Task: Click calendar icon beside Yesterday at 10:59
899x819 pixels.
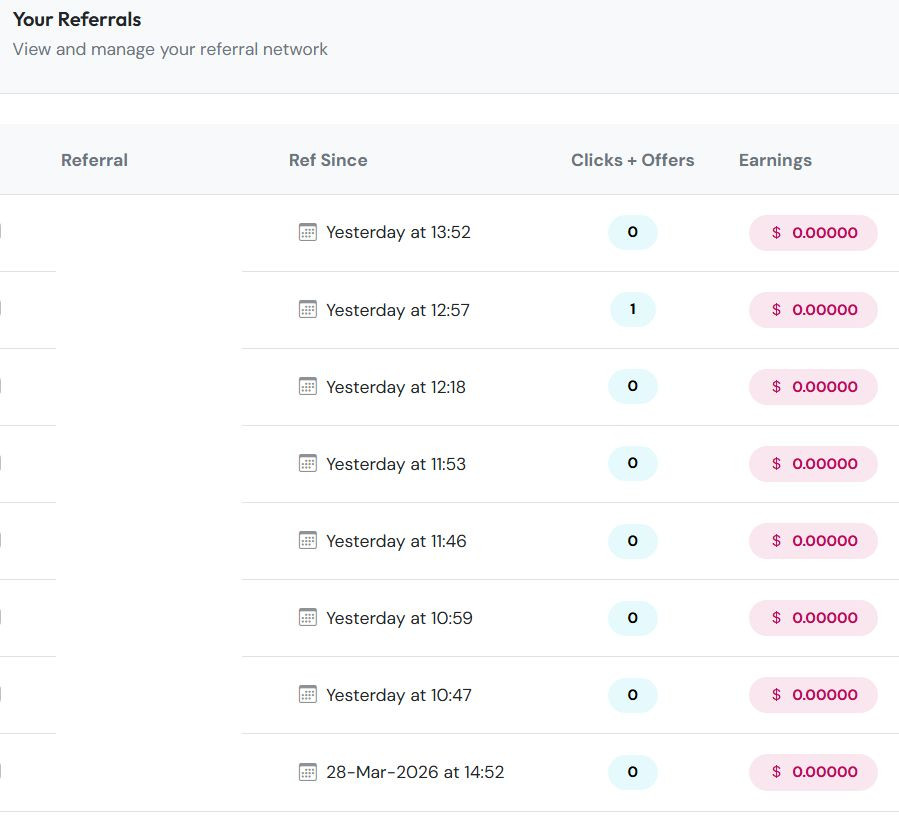Action: point(308,618)
